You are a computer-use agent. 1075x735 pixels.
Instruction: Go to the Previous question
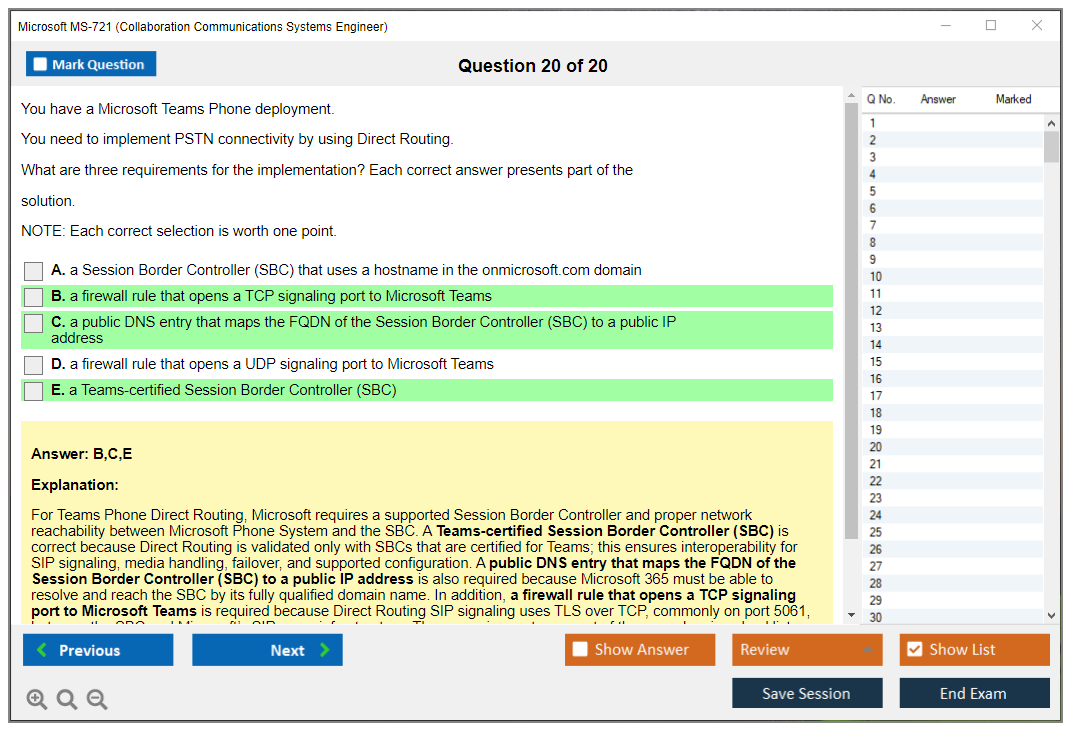coord(98,649)
